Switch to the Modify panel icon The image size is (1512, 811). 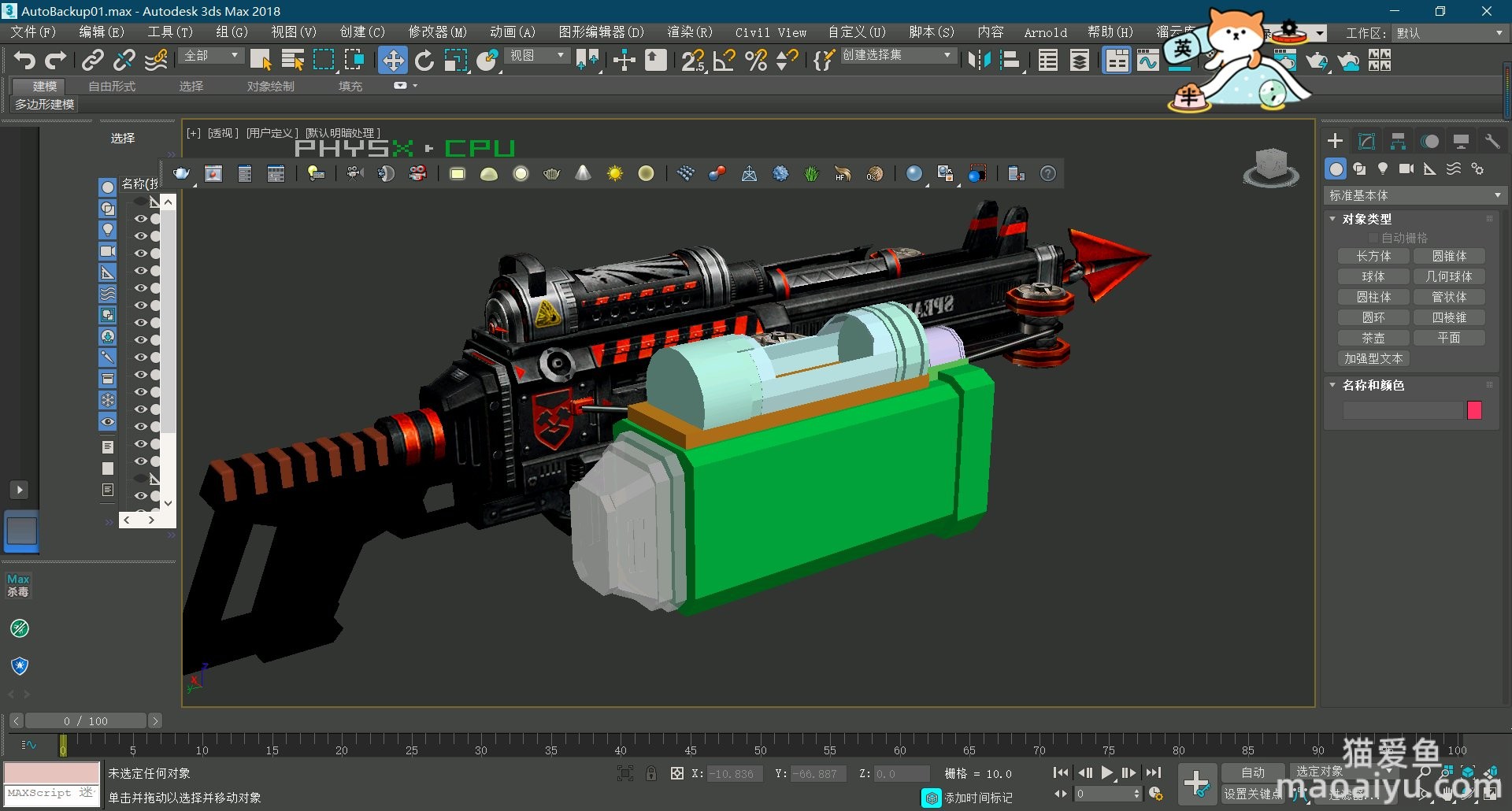coord(1366,142)
